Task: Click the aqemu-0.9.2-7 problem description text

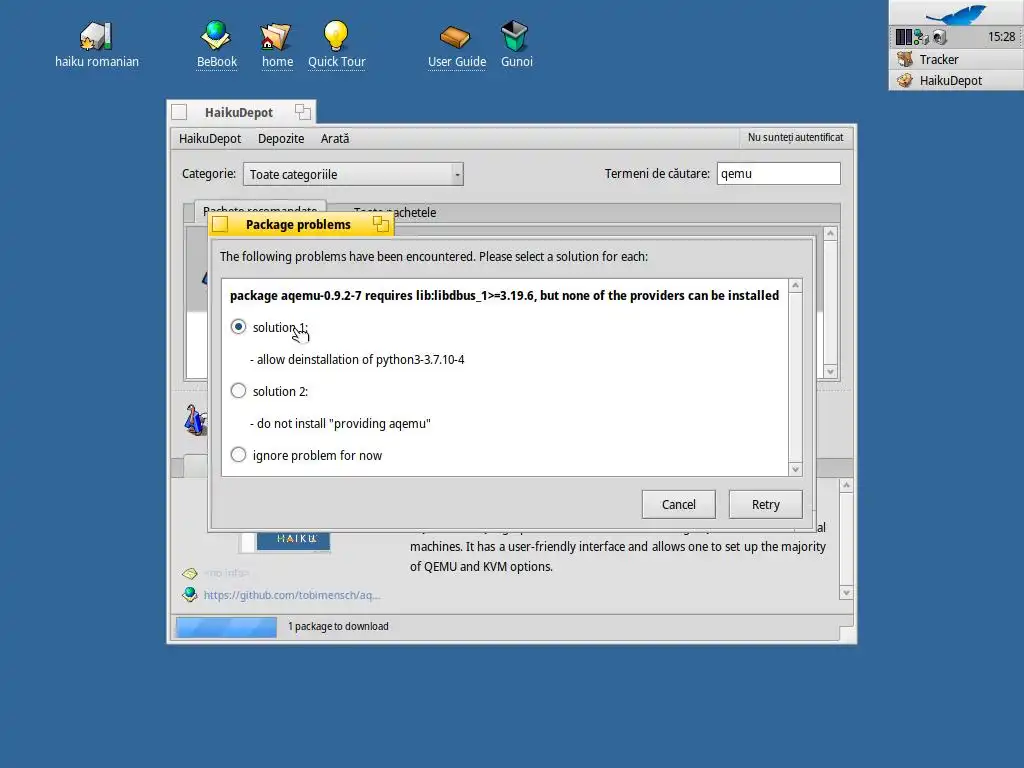Action: point(504,295)
